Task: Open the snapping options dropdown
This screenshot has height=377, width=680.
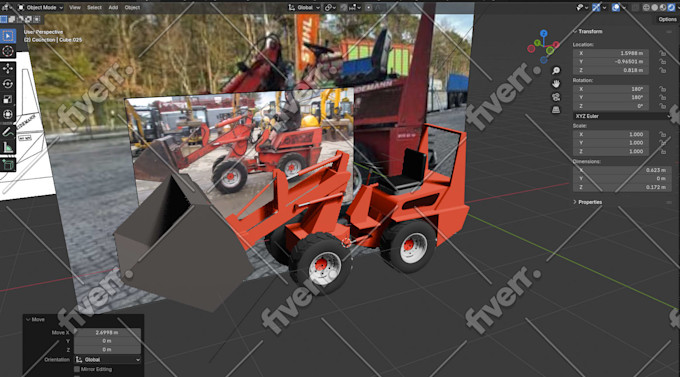Action: coord(355,7)
